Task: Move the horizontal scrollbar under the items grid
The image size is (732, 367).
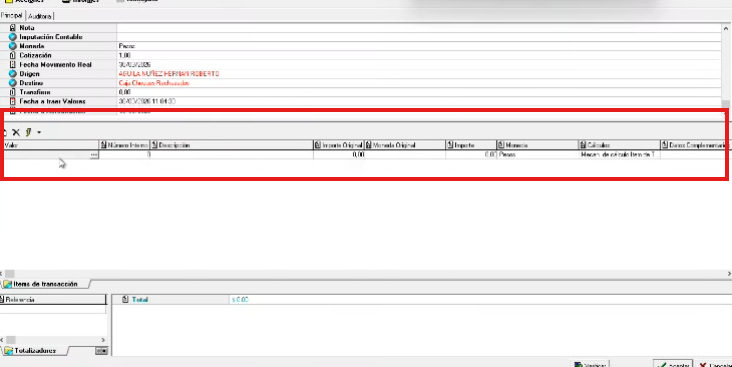Action: tap(10, 274)
